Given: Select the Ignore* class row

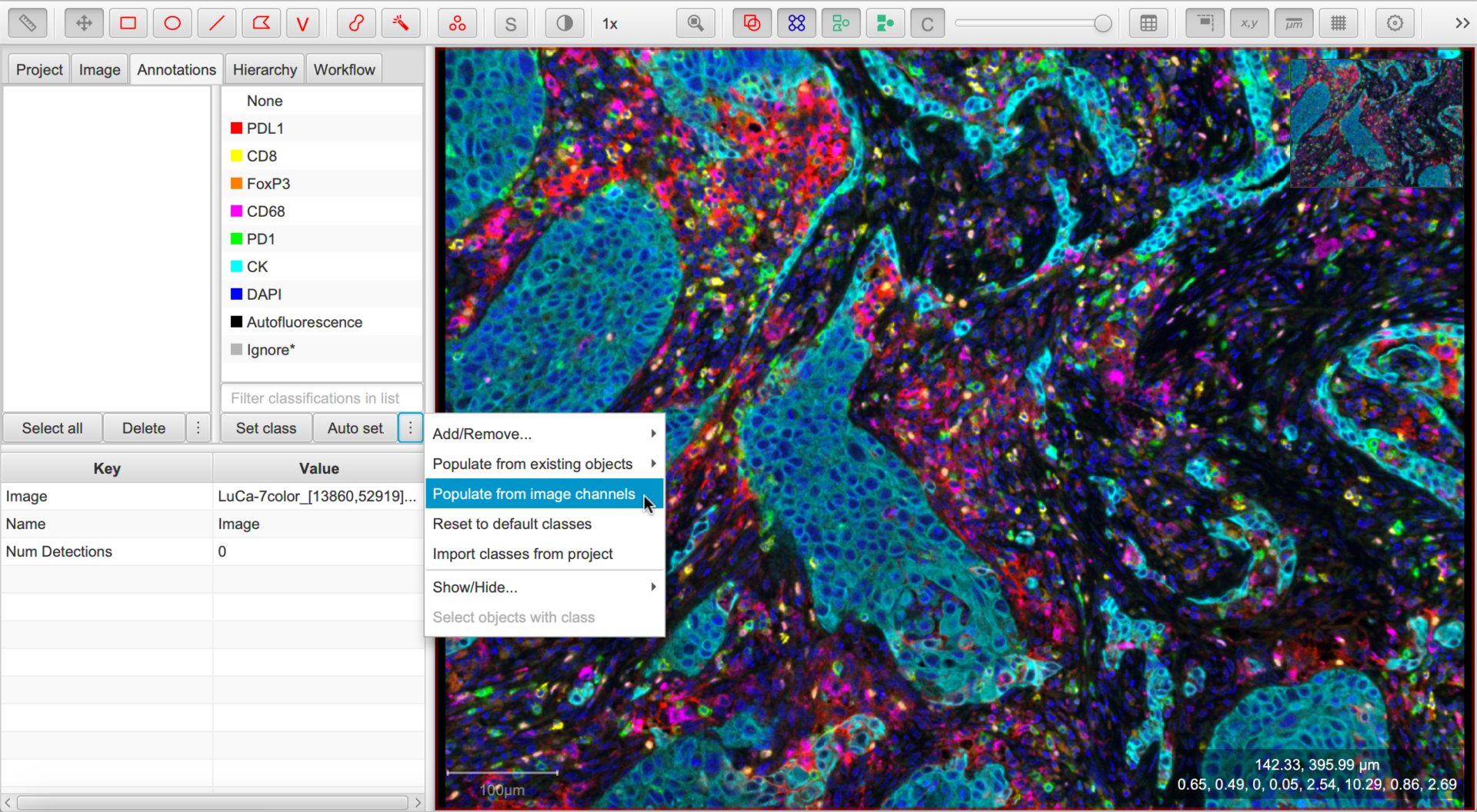Looking at the screenshot, I should click(x=322, y=350).
